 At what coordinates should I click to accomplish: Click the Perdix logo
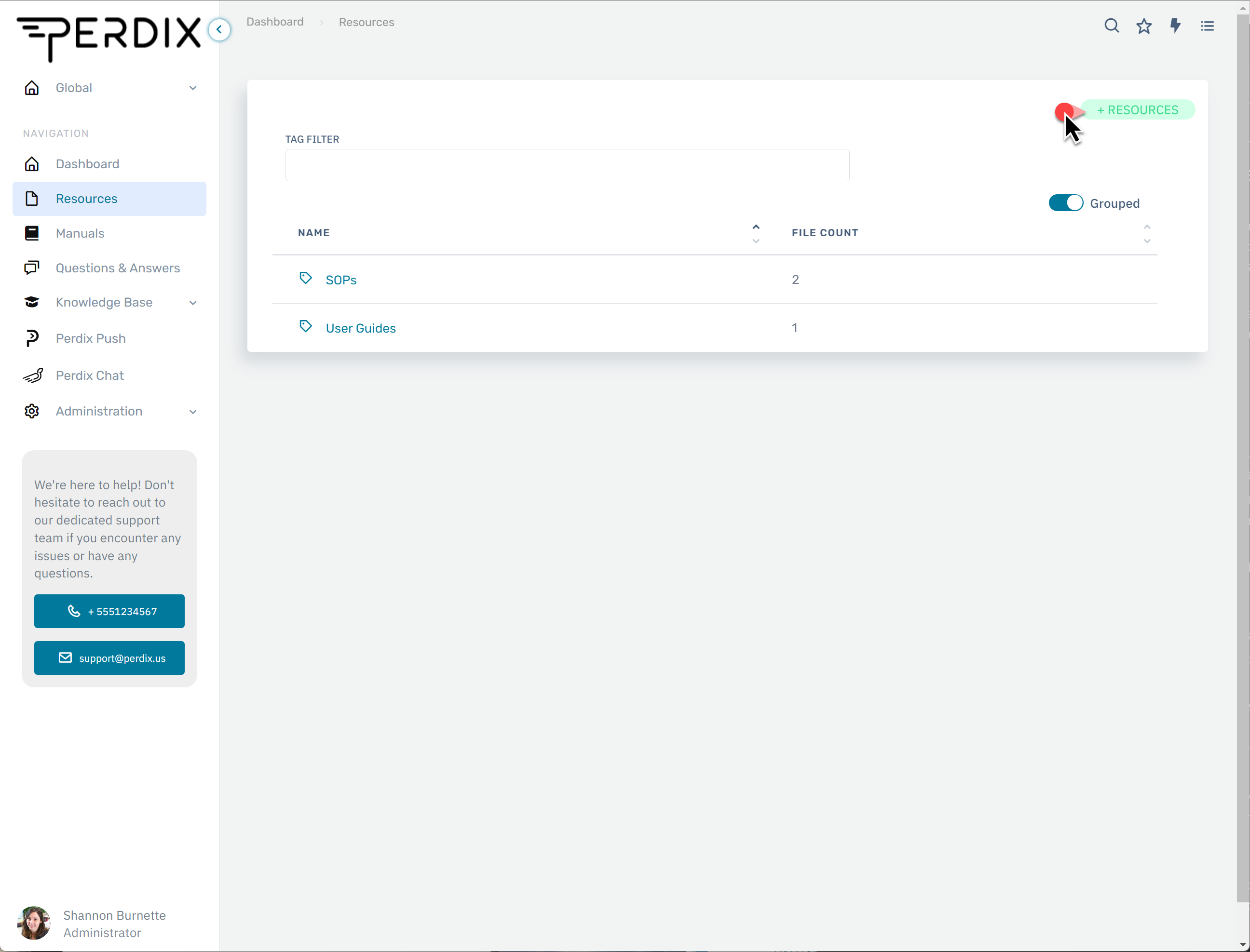pos(109,39)
